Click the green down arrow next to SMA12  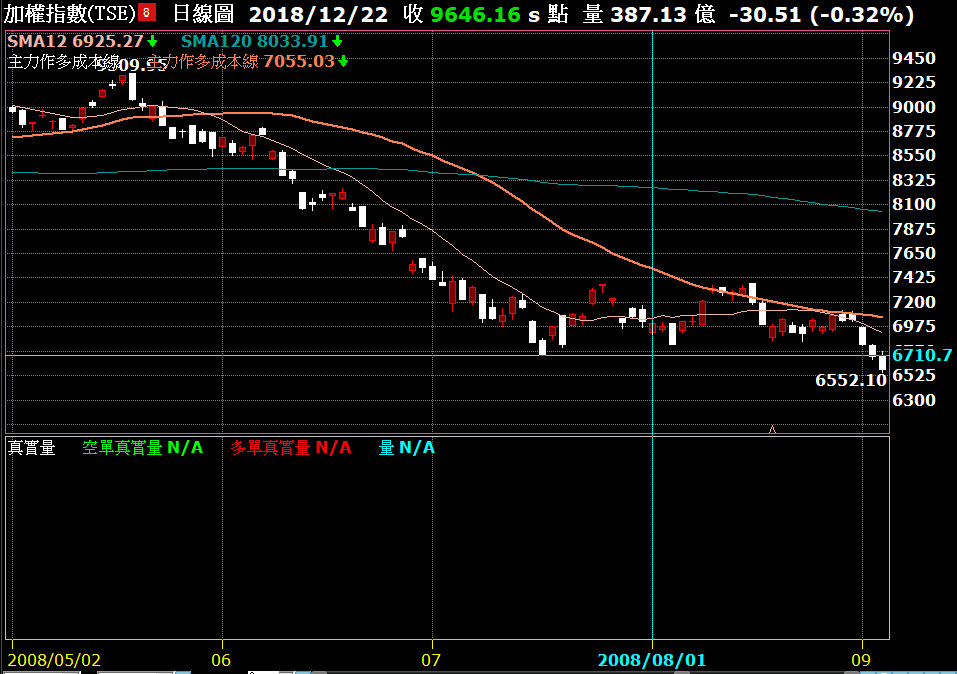(x=153, y=42)
